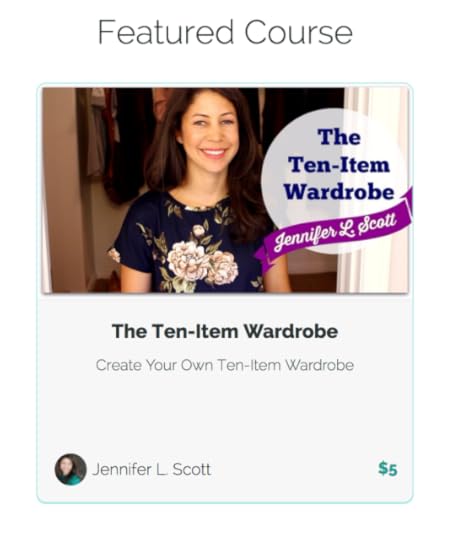Click the word 'Wardrobe' inside the circular badge
Image resolution: width=469 pixels, height=540 pixels.
click(339, 191)
